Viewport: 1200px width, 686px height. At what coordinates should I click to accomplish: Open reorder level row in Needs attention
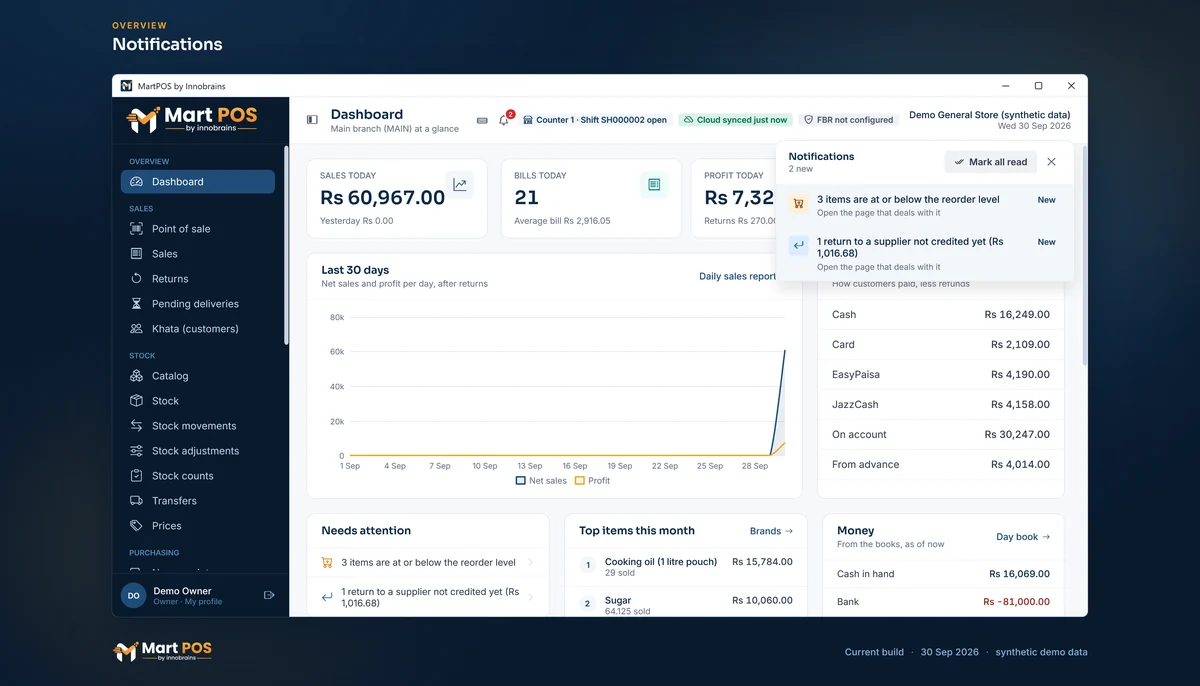[x=428, y=563]
